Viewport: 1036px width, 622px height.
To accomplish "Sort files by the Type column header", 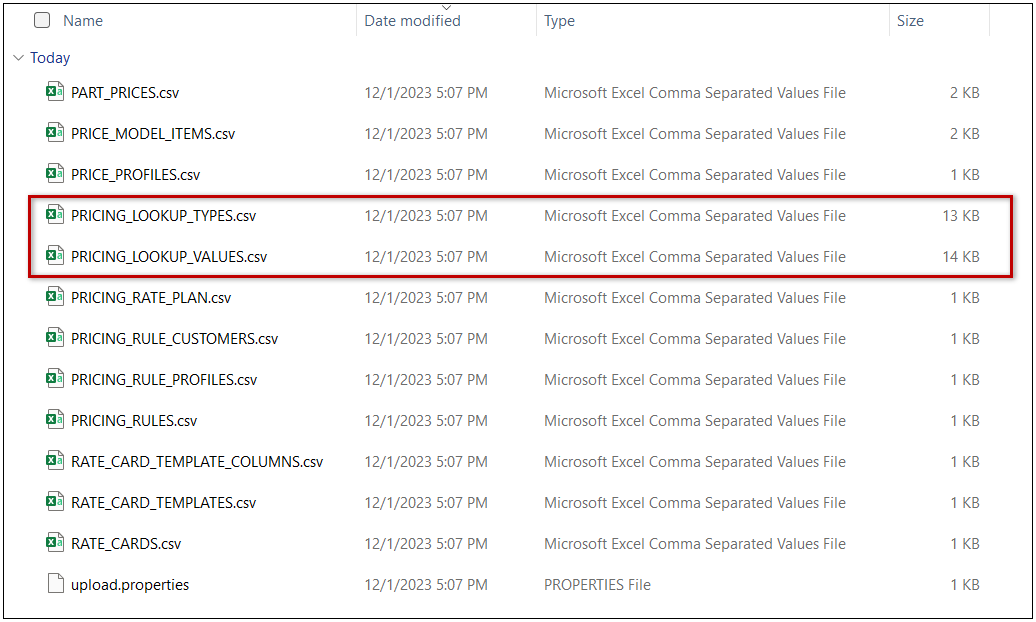I will (559, 21).
